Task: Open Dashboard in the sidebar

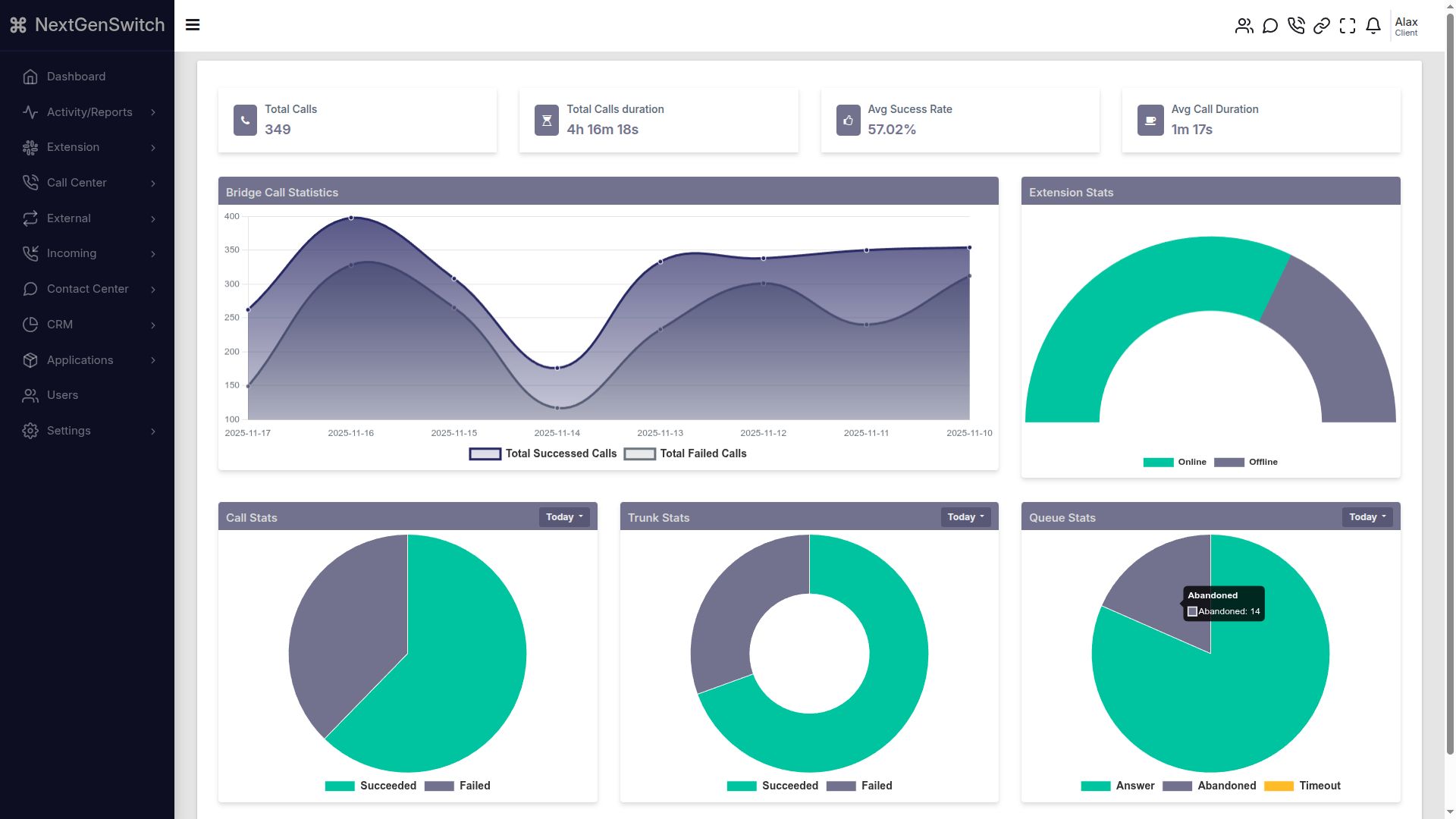Action: coord(76,77)
